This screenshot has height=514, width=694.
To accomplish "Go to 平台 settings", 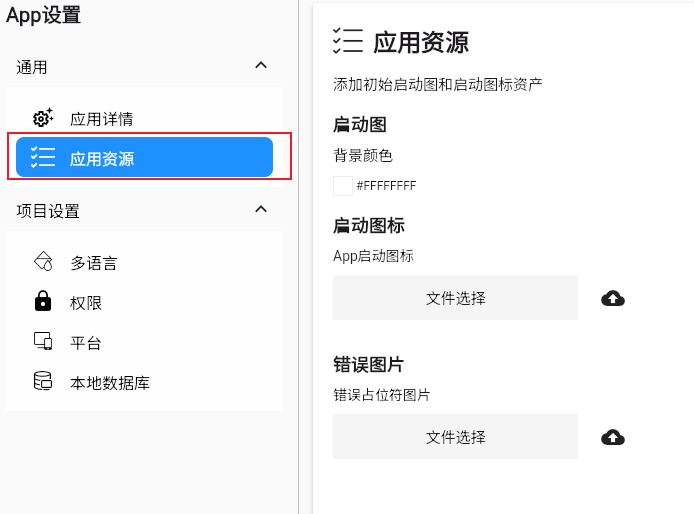I will click(86, 343).
